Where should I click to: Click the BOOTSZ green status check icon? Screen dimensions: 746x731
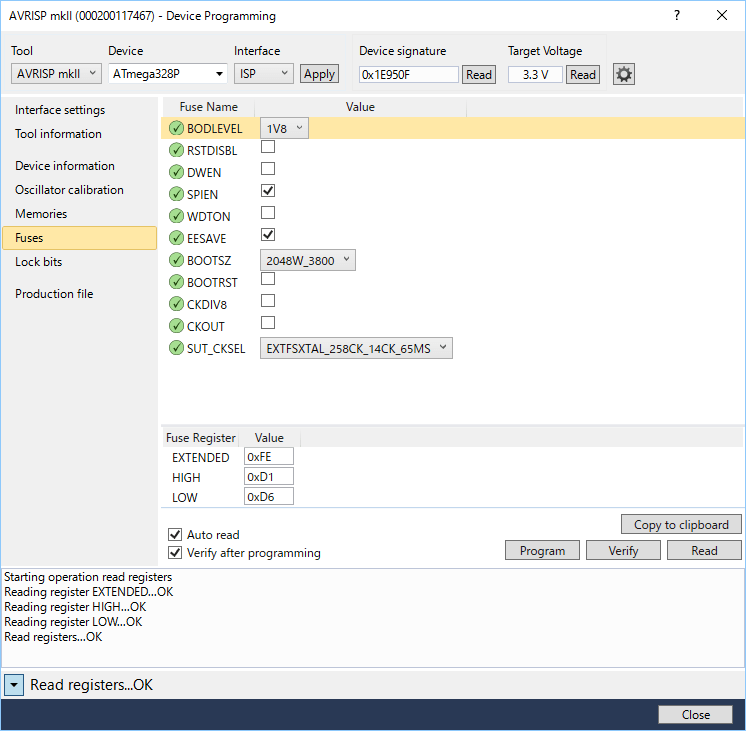(176, 260)
